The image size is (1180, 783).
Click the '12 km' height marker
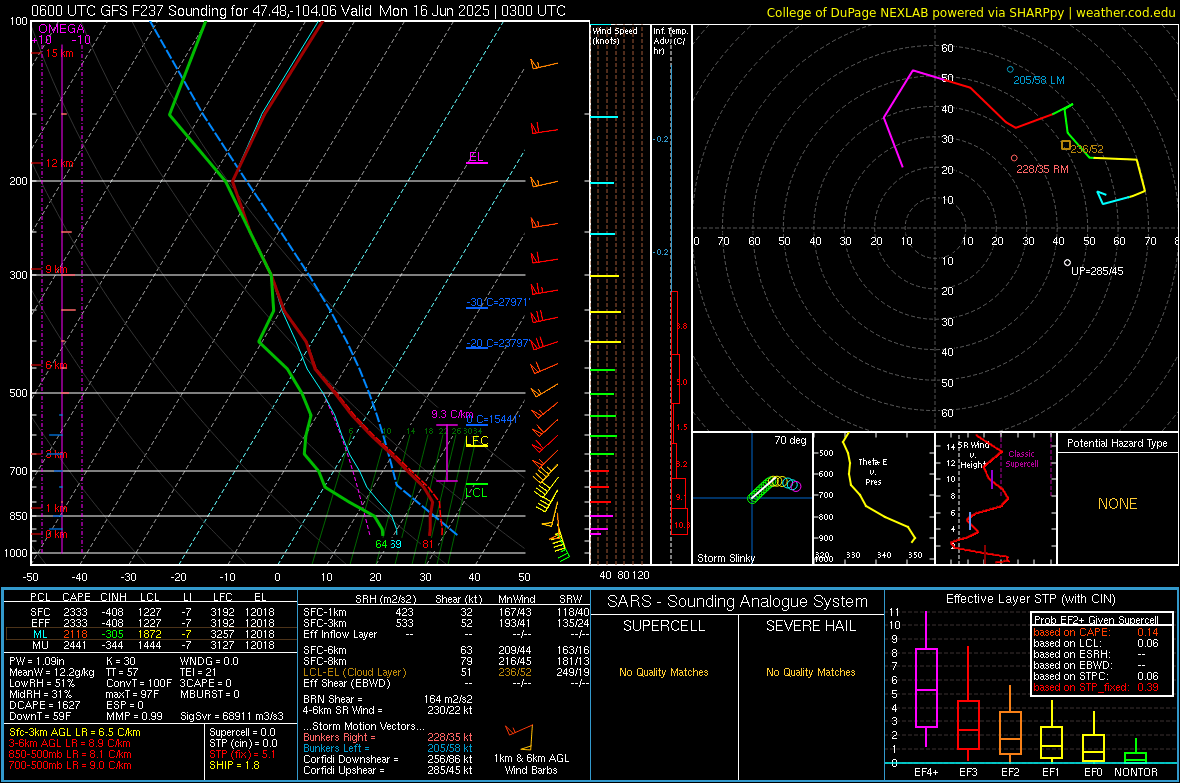pos(58,163)
